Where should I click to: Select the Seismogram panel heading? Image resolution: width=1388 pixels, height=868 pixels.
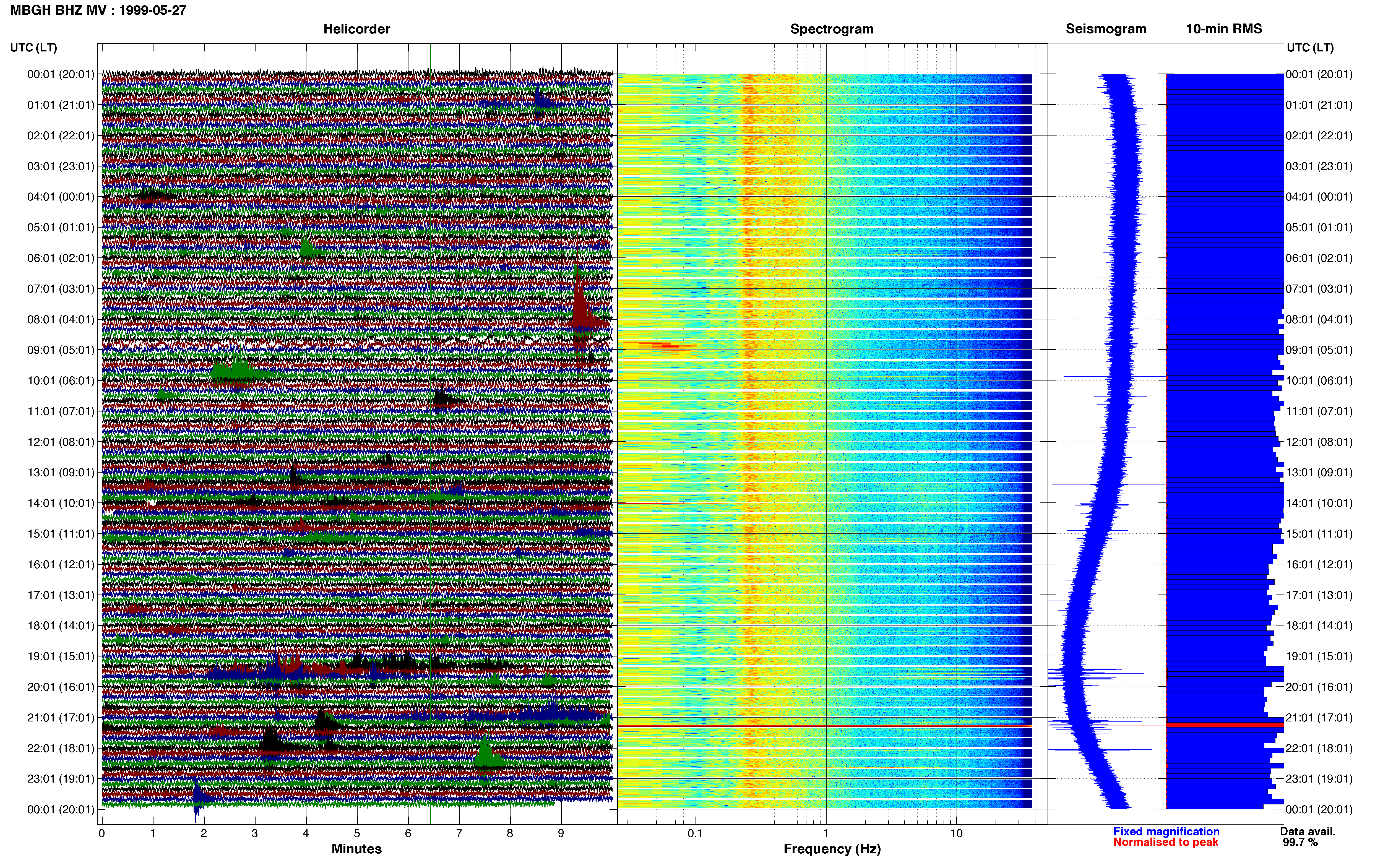coord(1106,29)
